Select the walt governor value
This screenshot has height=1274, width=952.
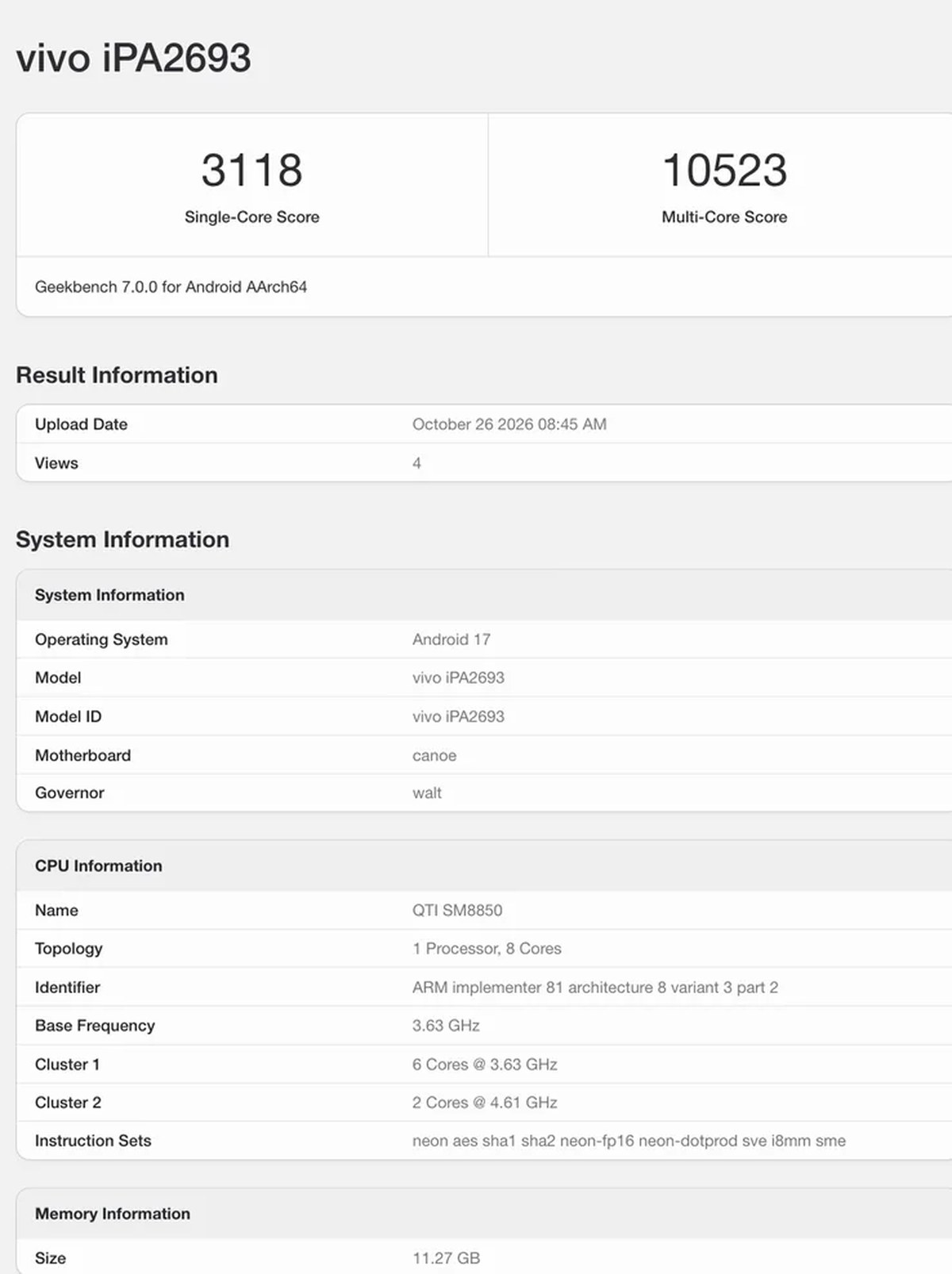[427, 792]
